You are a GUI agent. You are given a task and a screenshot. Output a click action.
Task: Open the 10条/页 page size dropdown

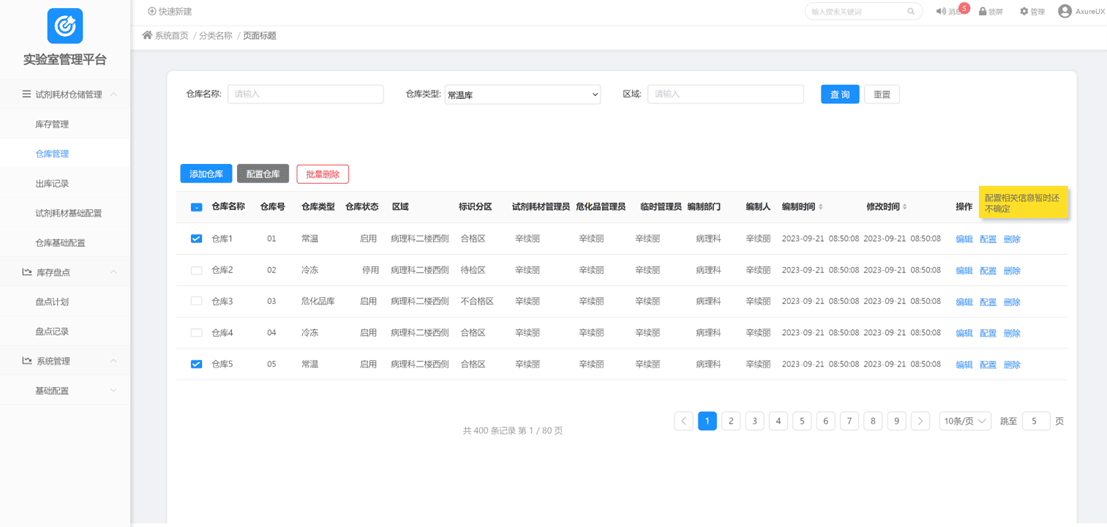[x=965, y=421]
